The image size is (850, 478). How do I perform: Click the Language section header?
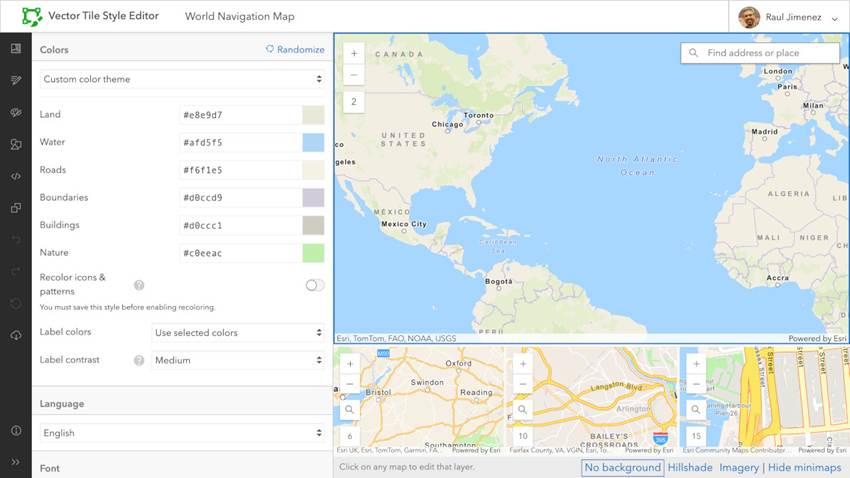(x=62, y=404)
